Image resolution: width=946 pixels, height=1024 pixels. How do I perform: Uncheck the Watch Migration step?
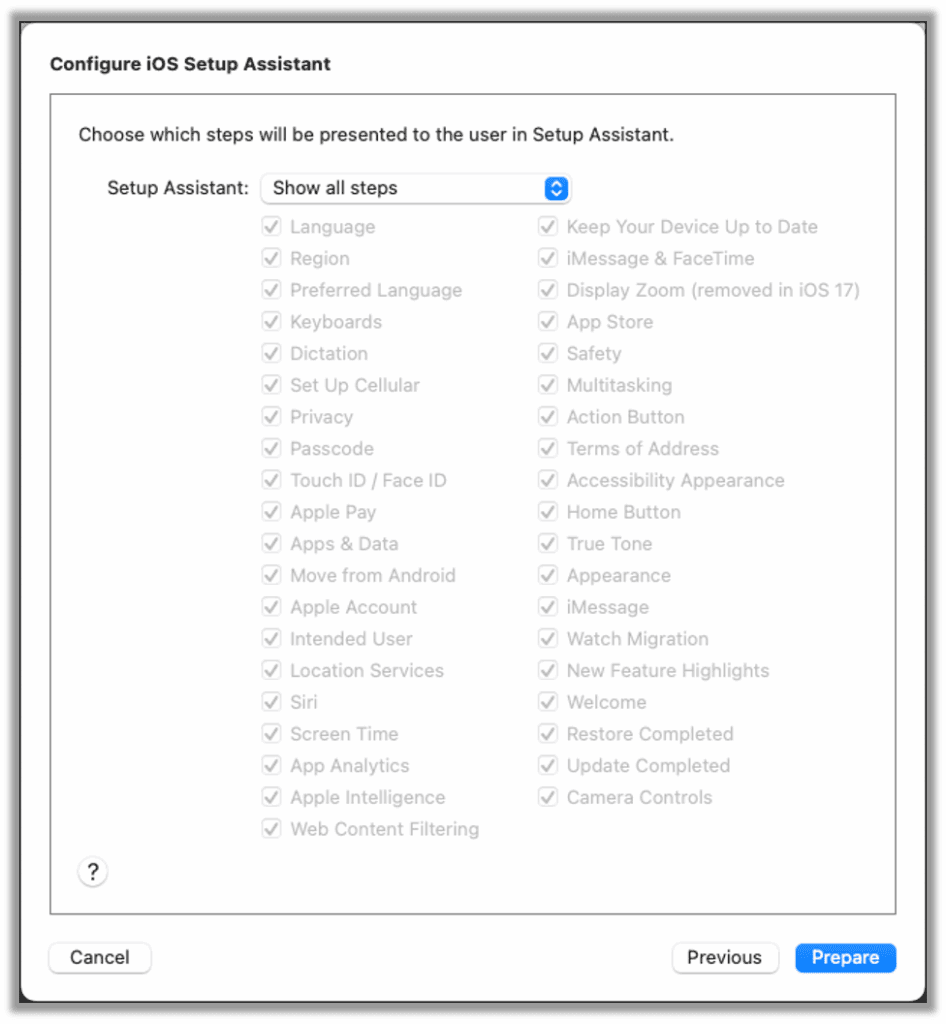click(547, 638)
